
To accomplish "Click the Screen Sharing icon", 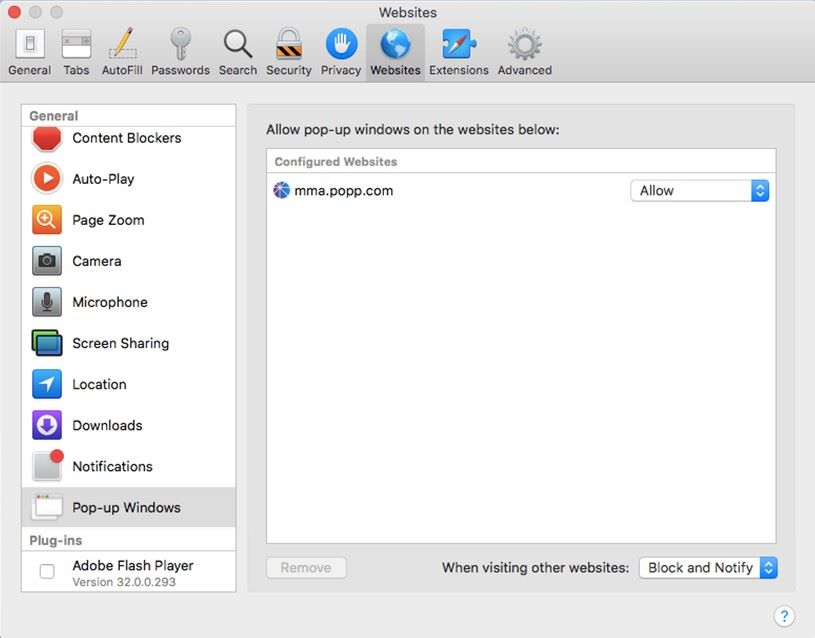I will (x=47, y=343).
